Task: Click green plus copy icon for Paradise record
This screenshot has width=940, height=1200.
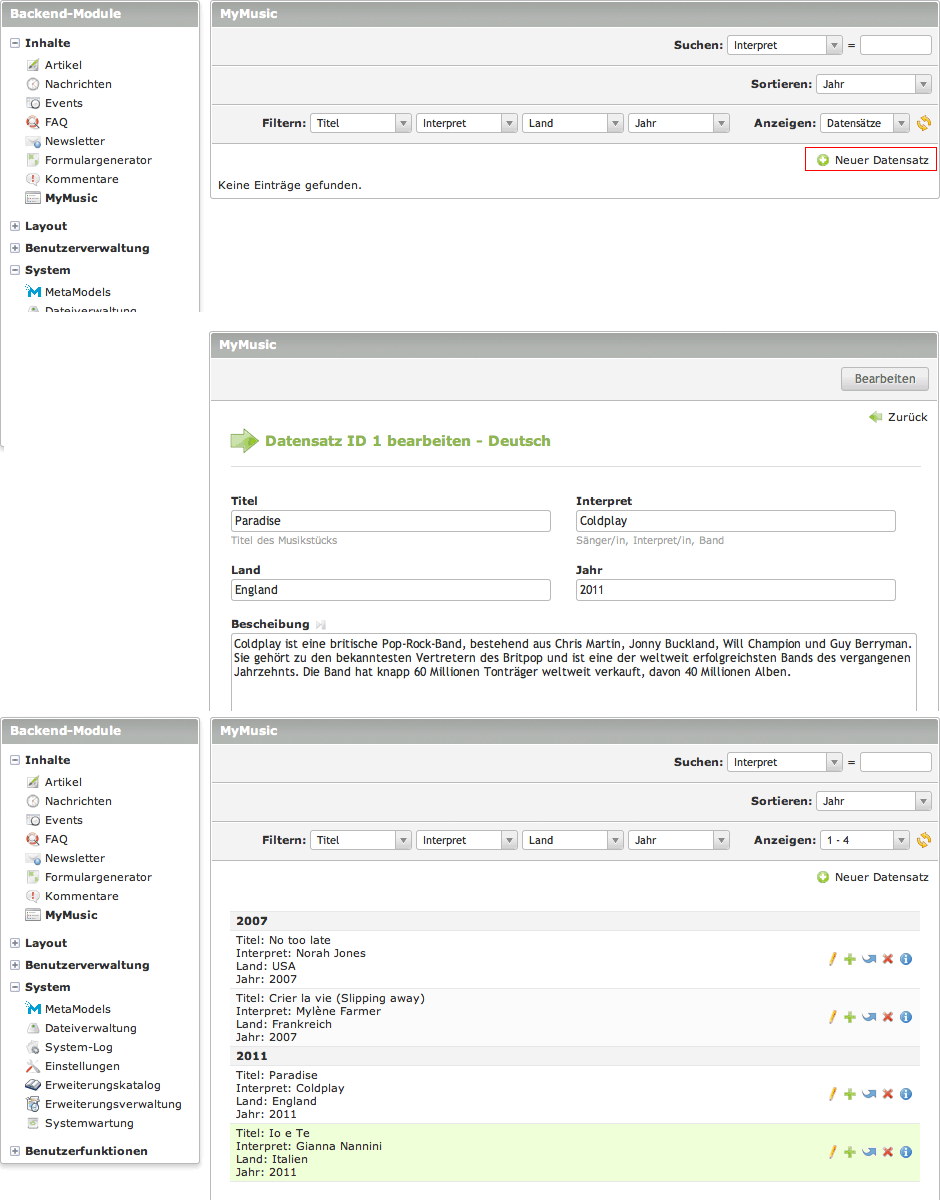Action: pos(850,1094)
